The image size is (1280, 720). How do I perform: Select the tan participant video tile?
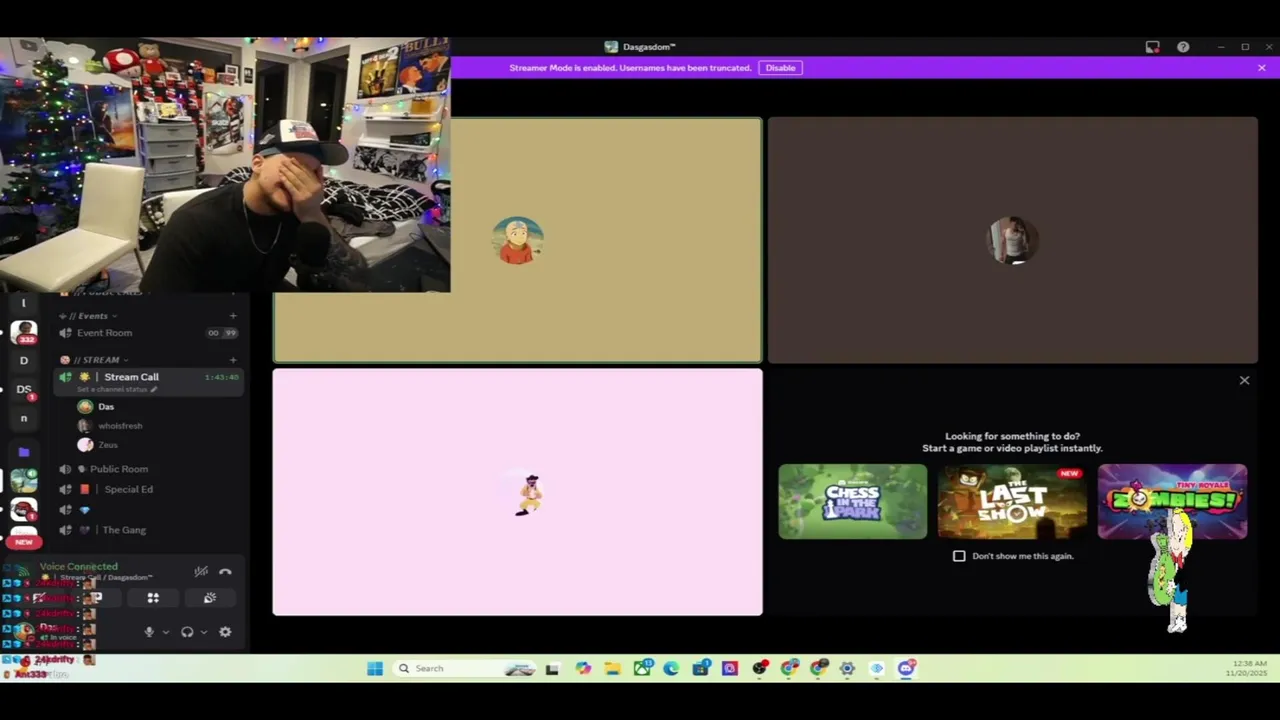(517, 240)
